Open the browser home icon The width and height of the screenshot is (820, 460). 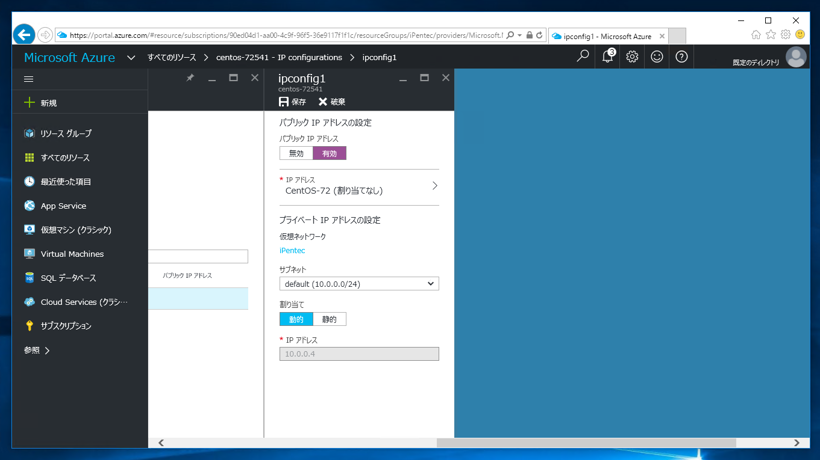756,34
